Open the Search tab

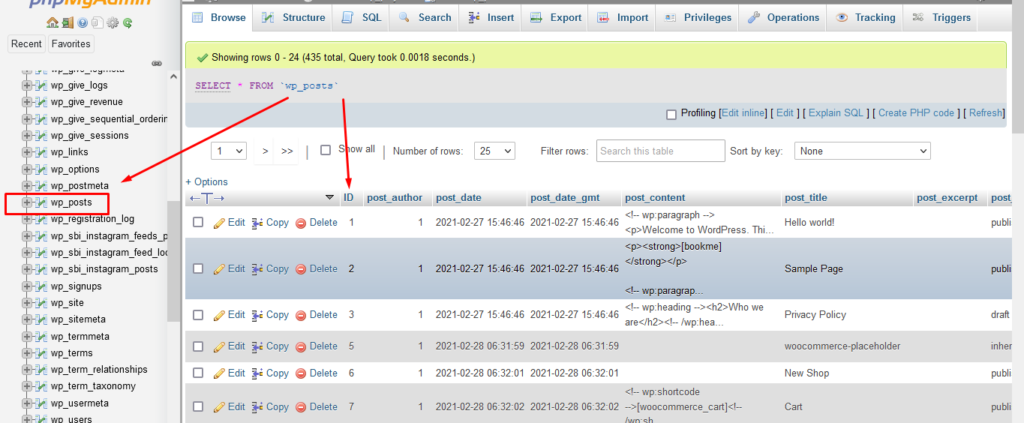tap(424, 18)
